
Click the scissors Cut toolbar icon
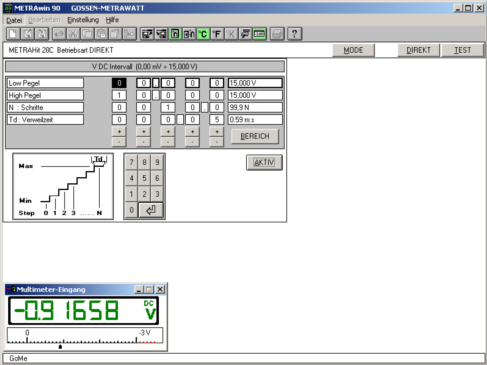(73, 34)
